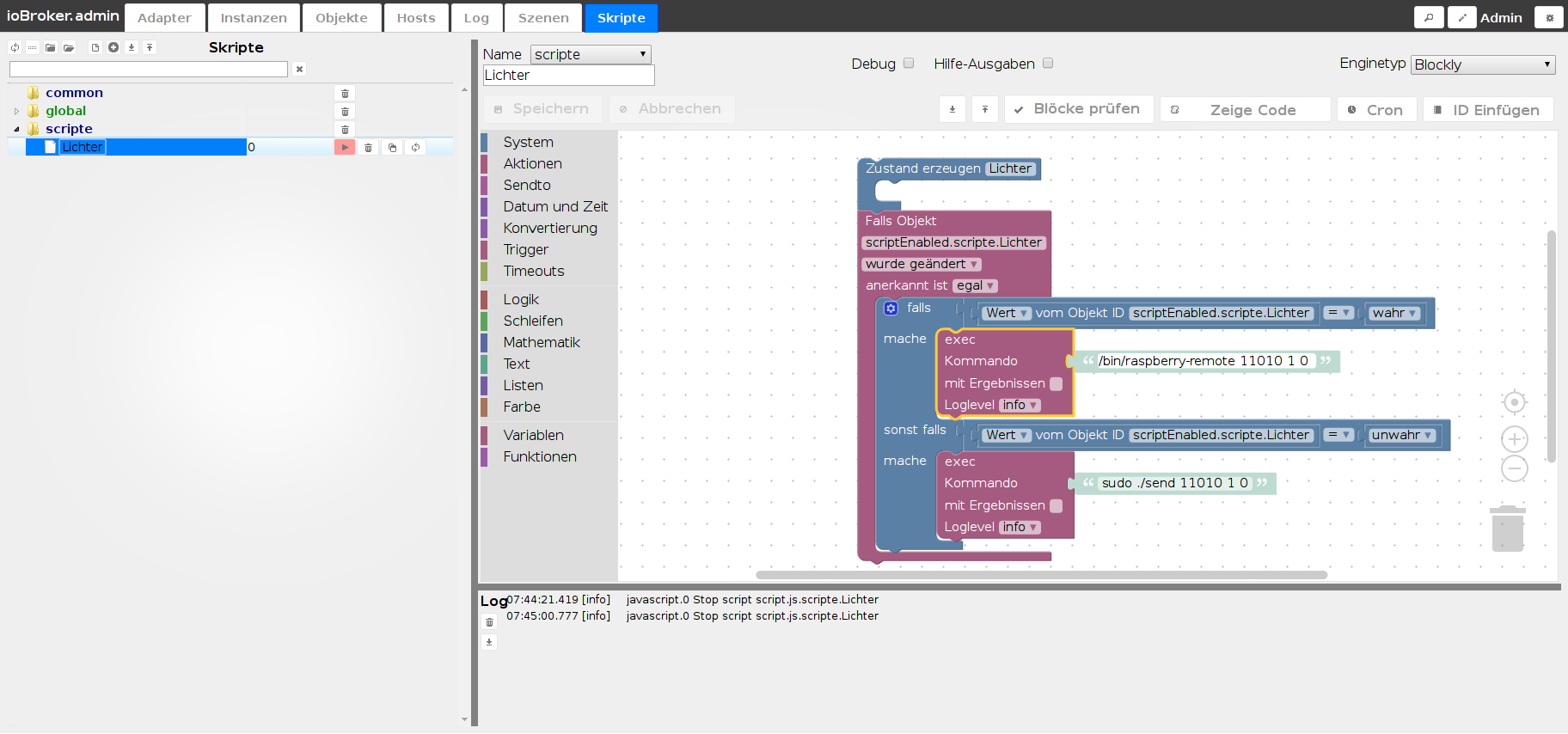Collapse the scripte folder
The height and width of the screenshot is (734, 1568).
16,129
